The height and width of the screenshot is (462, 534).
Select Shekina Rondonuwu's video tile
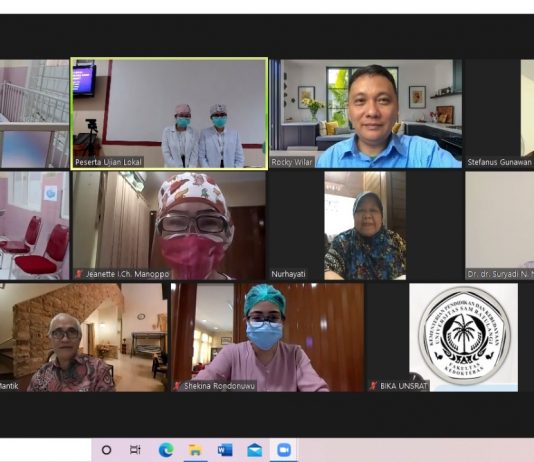click(268, 337)
